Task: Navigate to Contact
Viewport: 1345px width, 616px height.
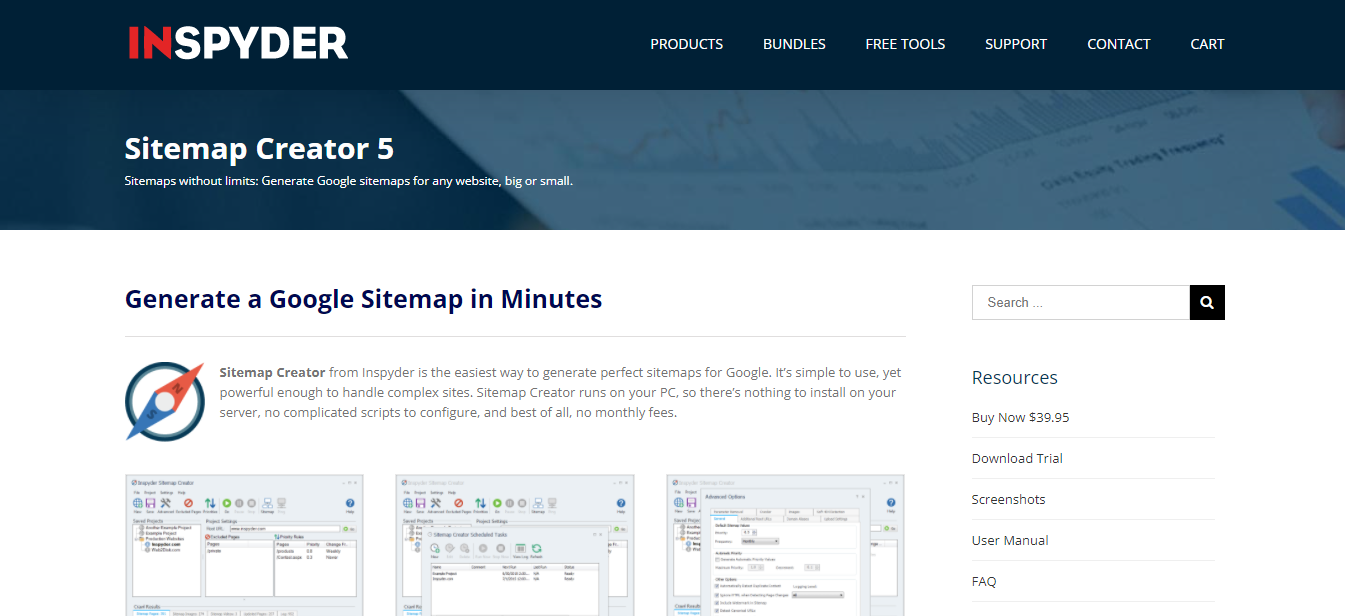Action: pyautogui.click(x=1119, y=44)
